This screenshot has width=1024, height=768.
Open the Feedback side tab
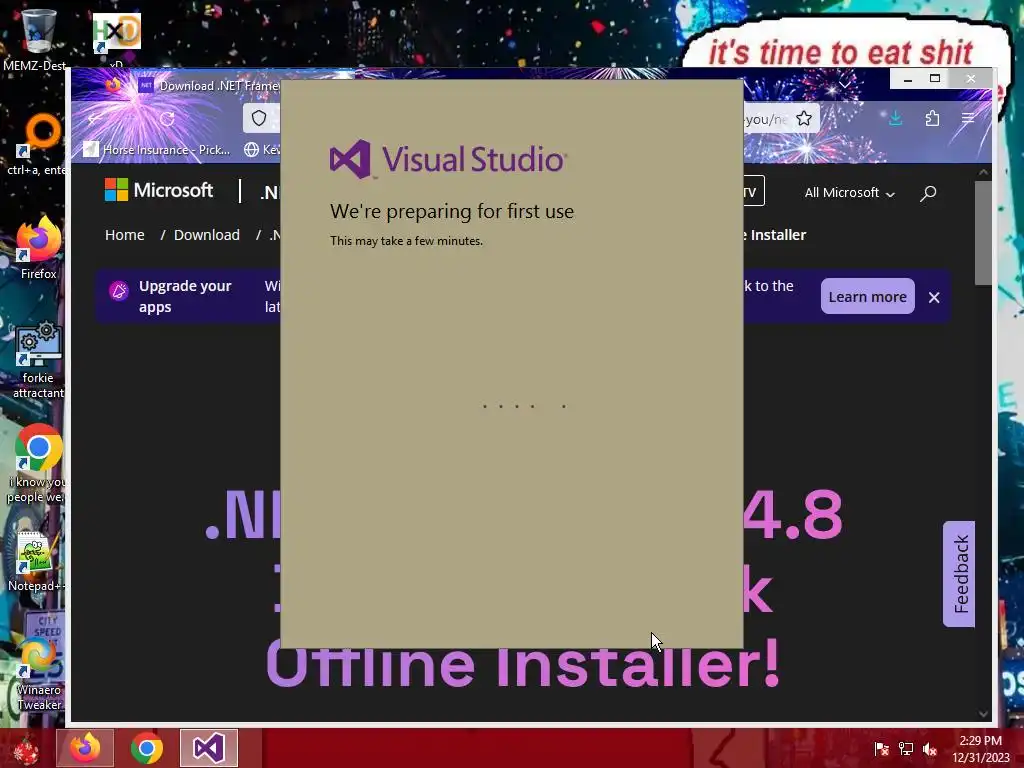click(959, 574)
